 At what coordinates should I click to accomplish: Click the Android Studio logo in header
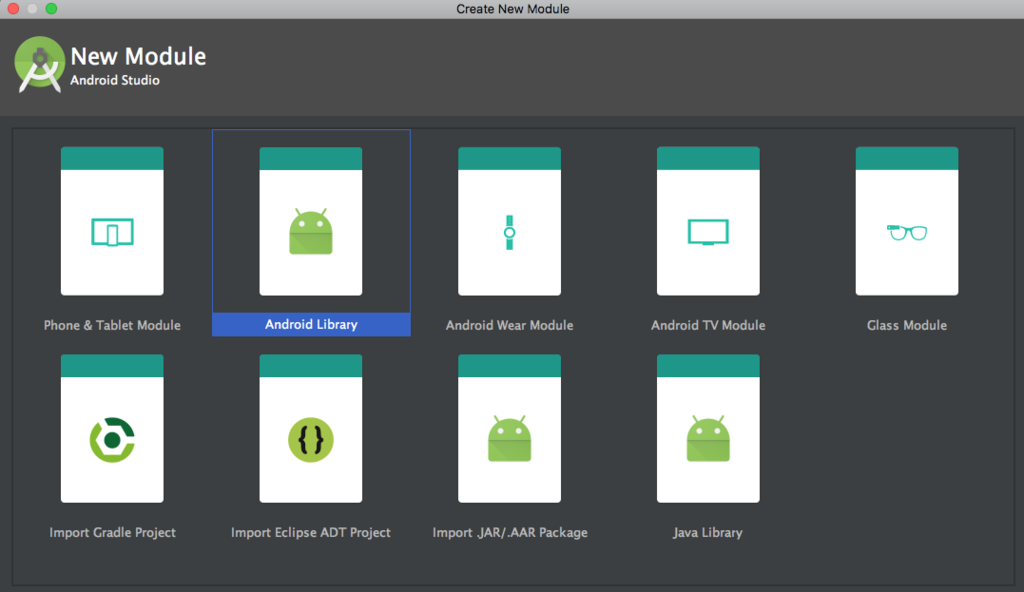[x=39, y=64]
